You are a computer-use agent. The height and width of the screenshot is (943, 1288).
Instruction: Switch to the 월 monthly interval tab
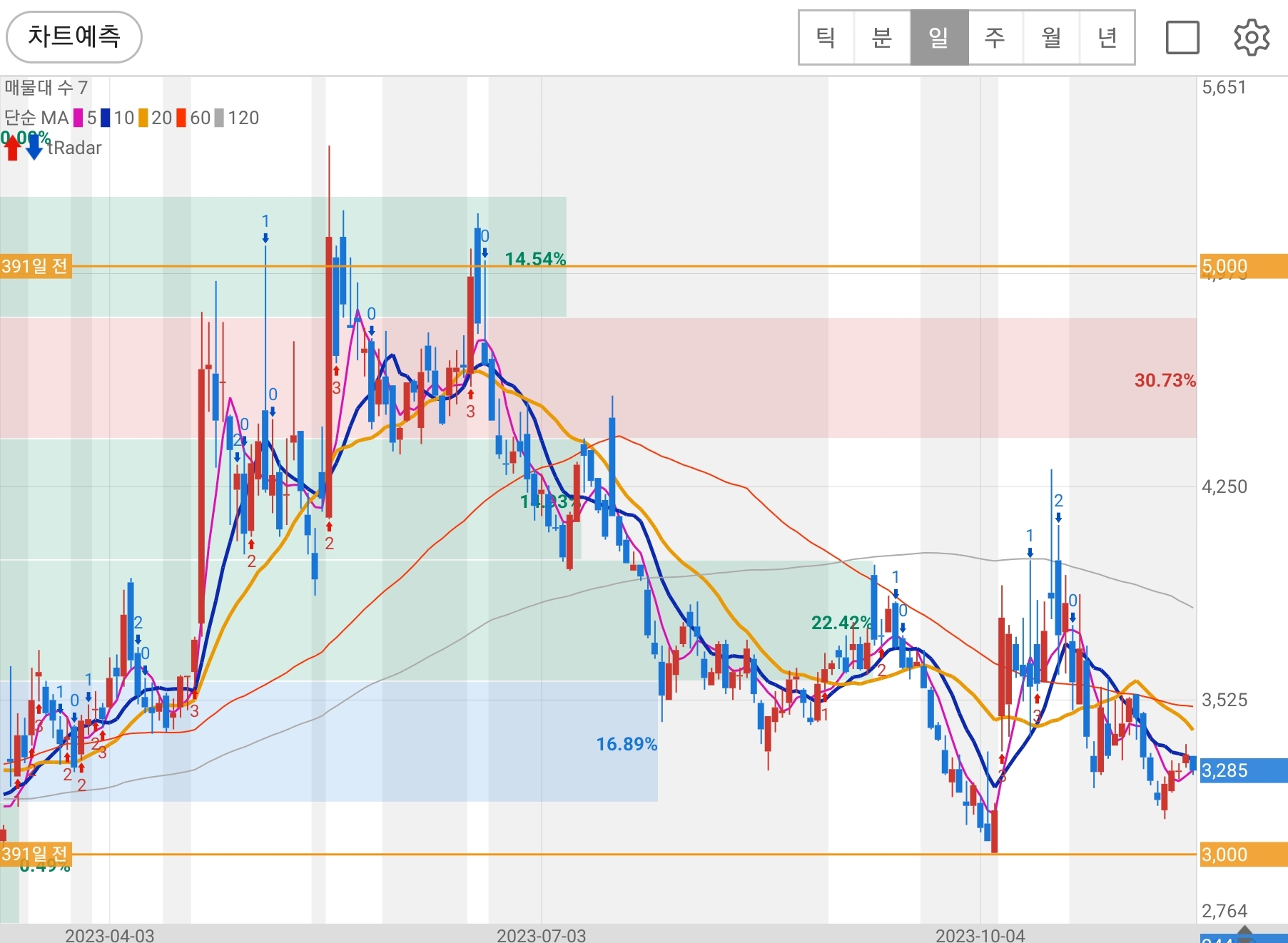[1051, 37]
